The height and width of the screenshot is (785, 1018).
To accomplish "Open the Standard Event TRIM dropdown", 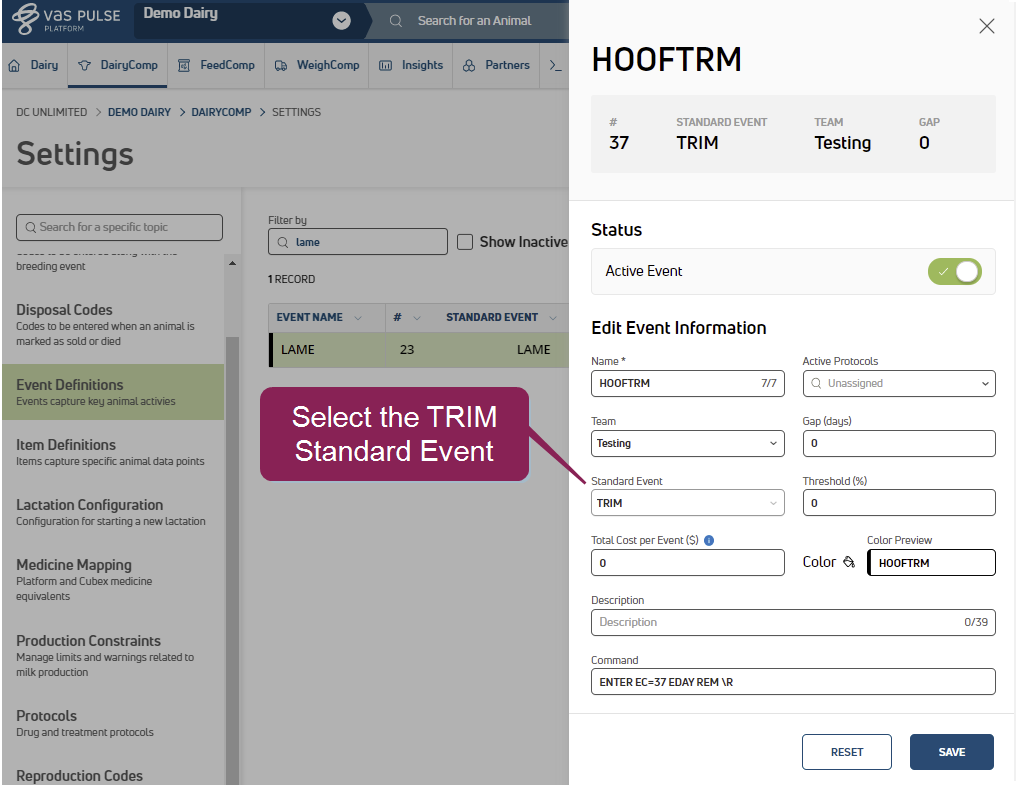I will (687, 503).
